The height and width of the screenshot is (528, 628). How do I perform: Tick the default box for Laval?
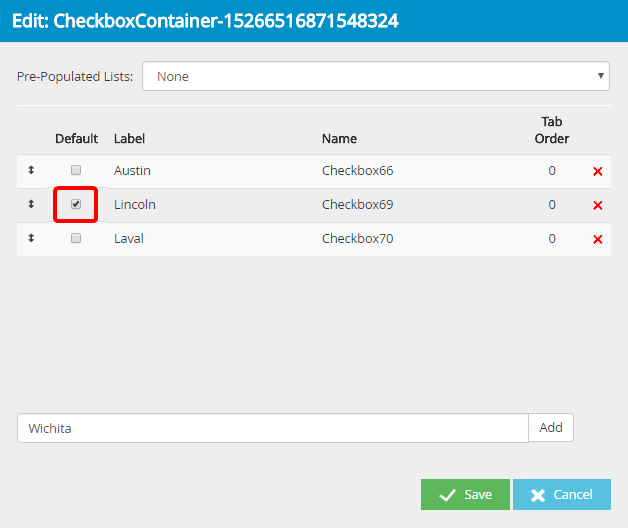click(76, 239)
